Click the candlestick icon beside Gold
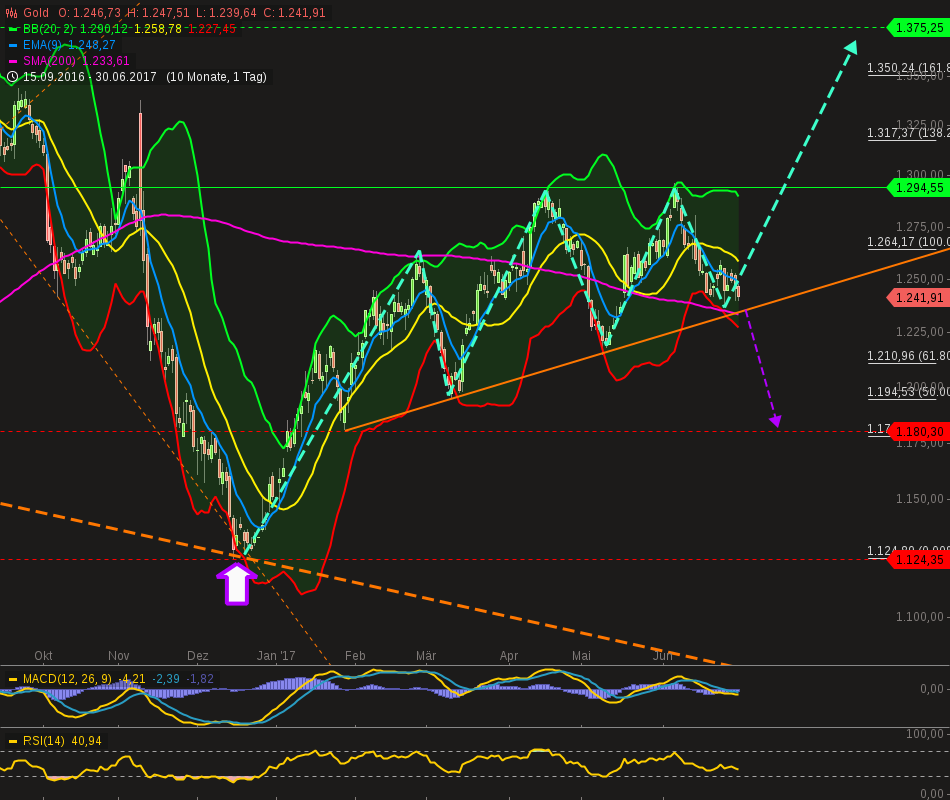The width and height of the screenshot is (950, 800). (12, 13)
